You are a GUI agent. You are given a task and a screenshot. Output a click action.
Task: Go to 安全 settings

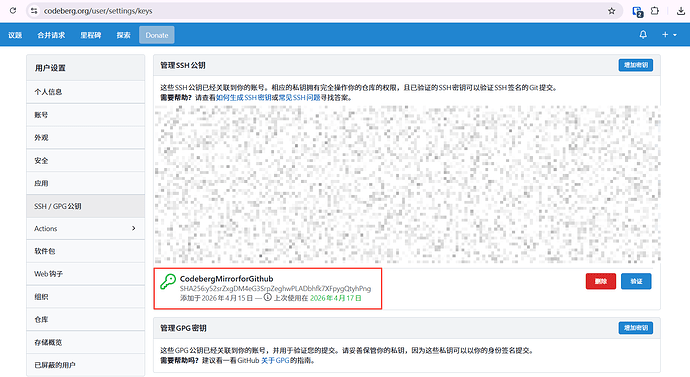tap(85, 161)
